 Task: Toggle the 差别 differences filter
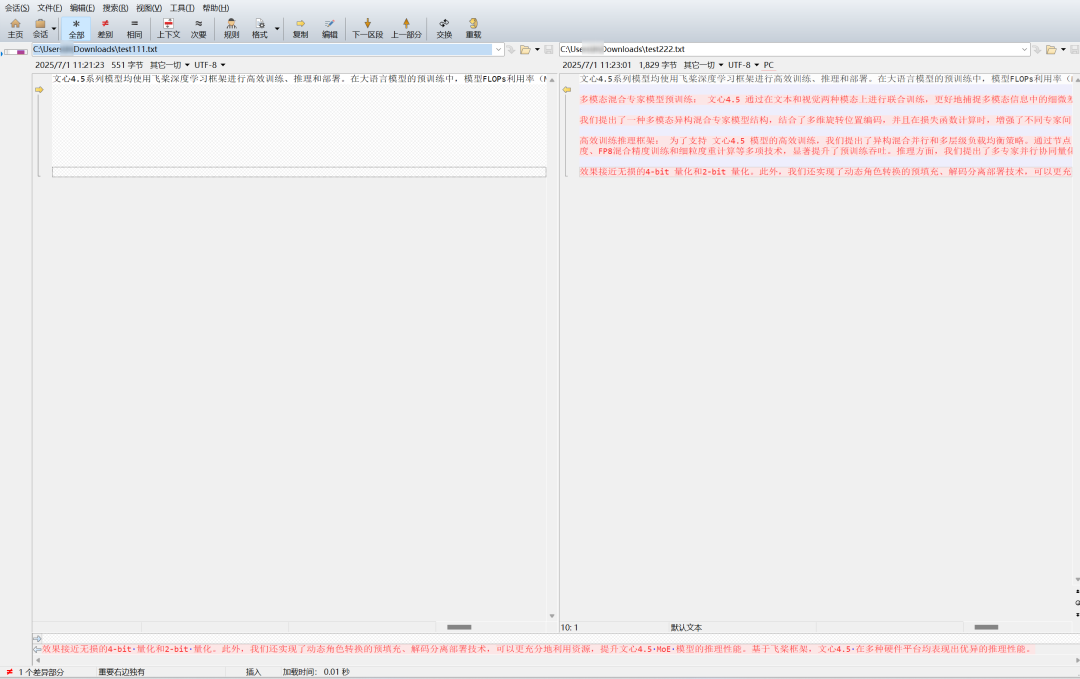coord(105,28)
